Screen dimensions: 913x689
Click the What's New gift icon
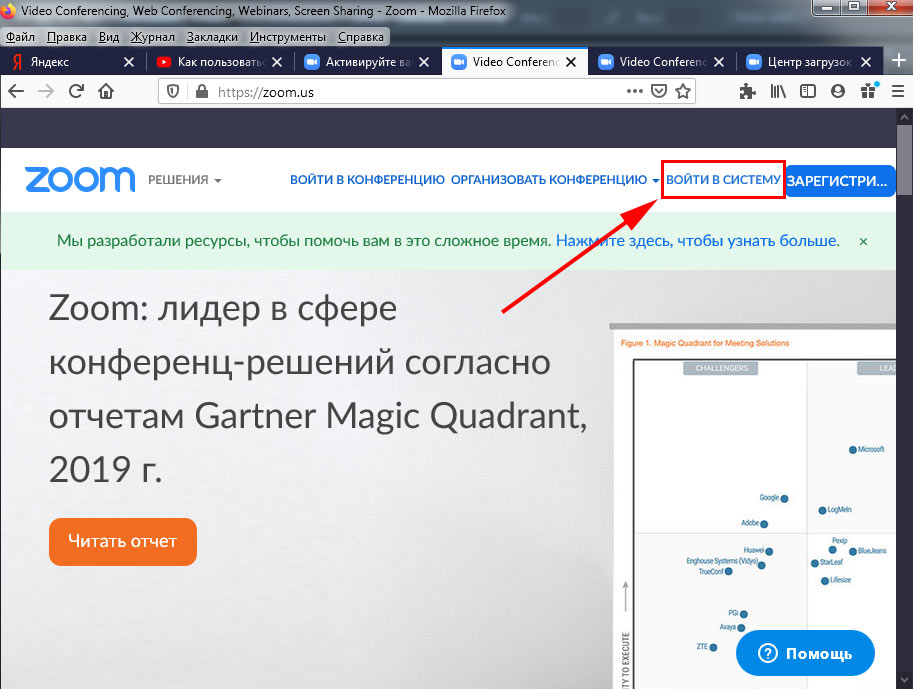(x=868, y=90)
